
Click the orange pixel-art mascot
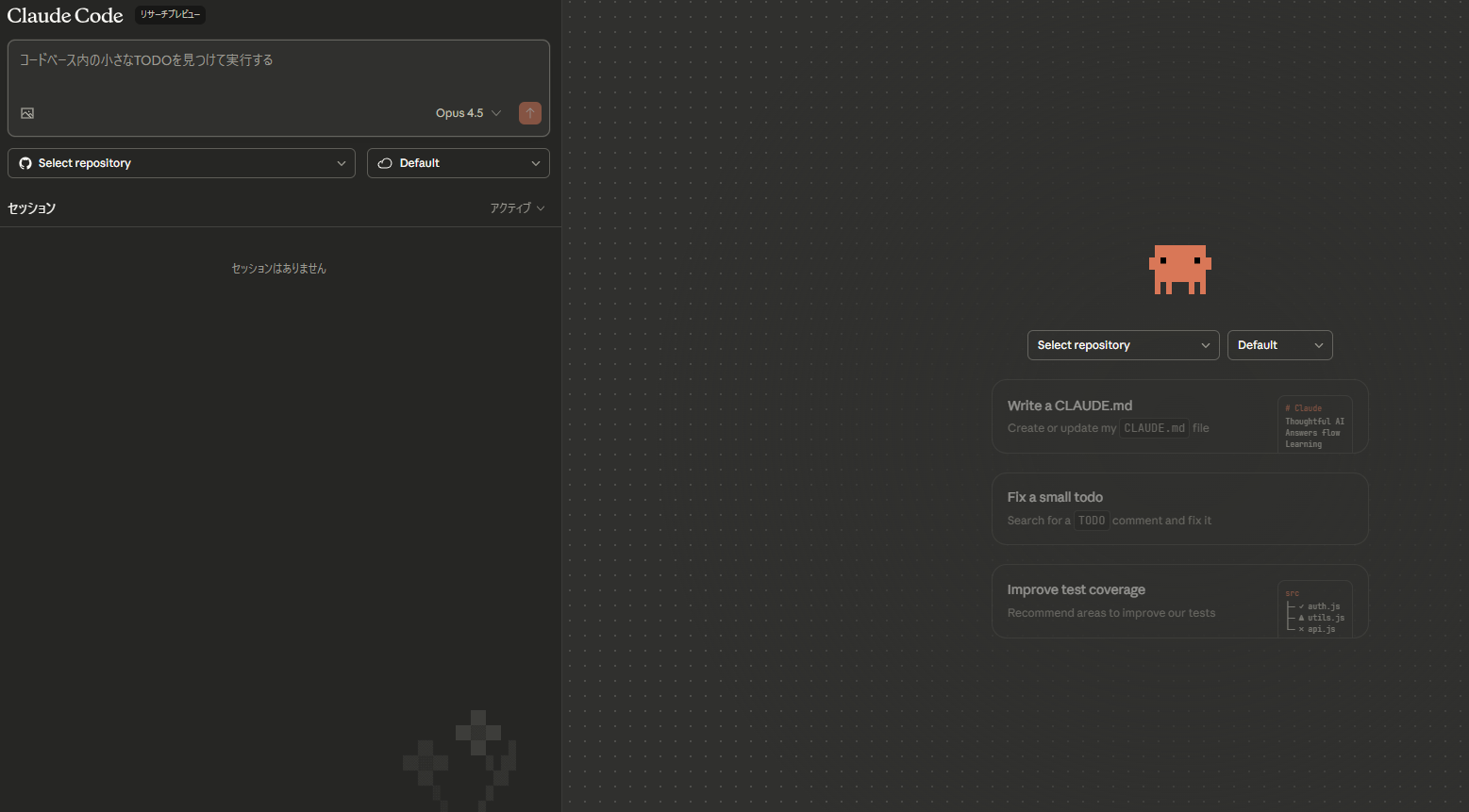pyautogui.click(x=1179, y=270)
